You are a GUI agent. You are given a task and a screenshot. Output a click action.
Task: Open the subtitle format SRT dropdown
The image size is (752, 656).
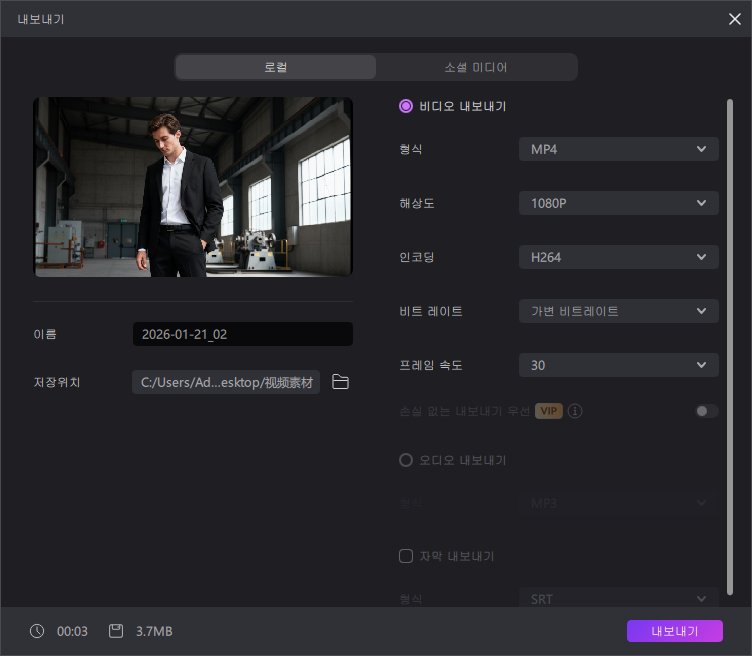pyautogui.click(x=619, y=599)
